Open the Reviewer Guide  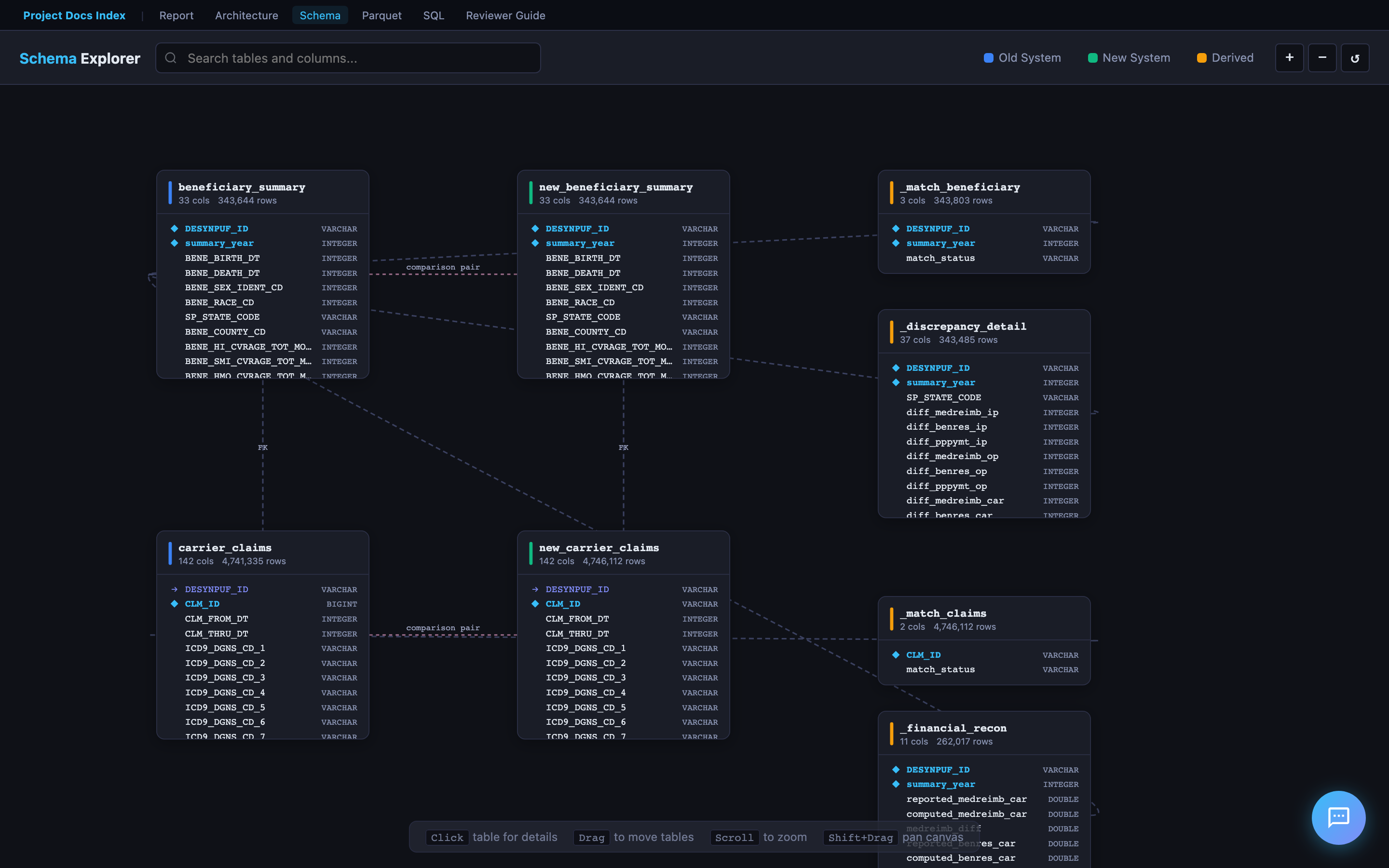click(505, 15)
